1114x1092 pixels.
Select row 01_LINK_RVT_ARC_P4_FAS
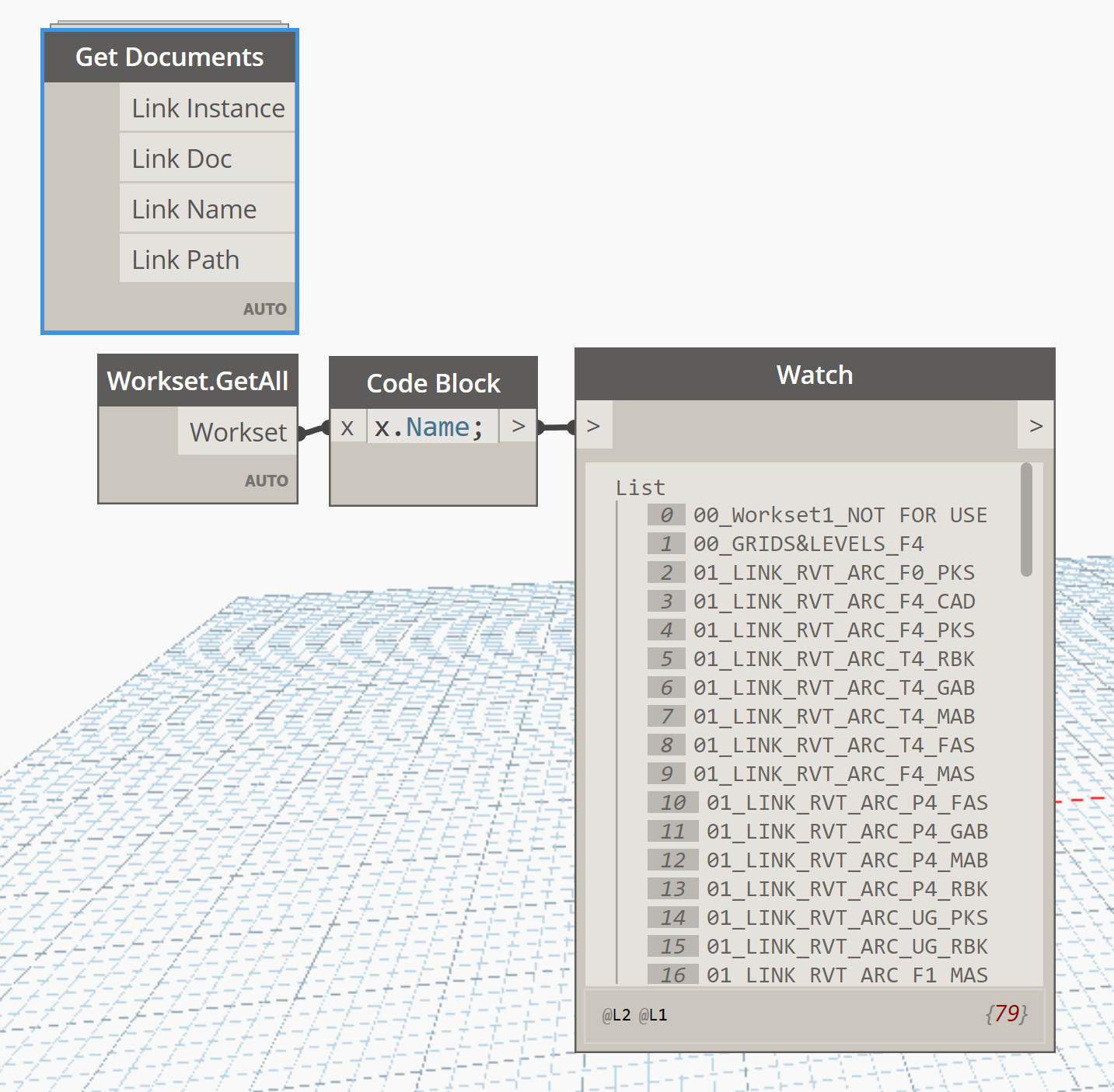pyautogui.click(x=818, y=803)
